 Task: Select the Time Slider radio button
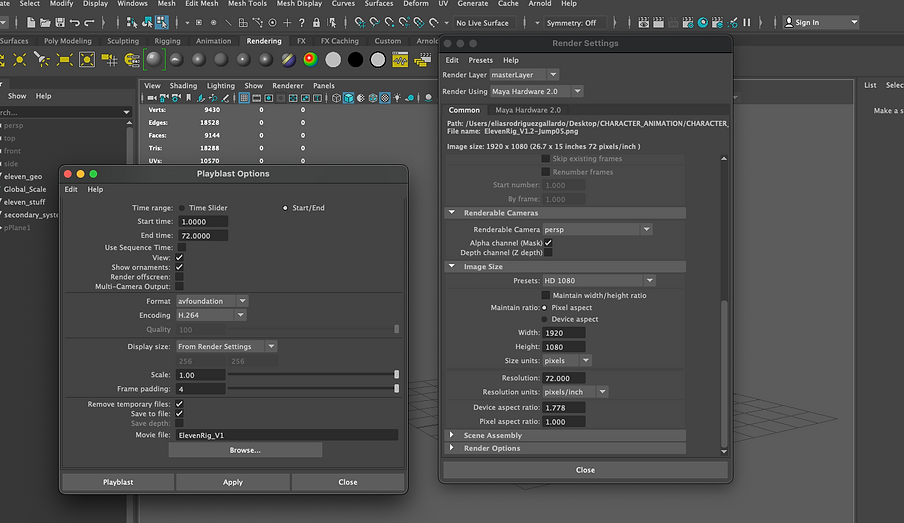[x=182, y=208]
